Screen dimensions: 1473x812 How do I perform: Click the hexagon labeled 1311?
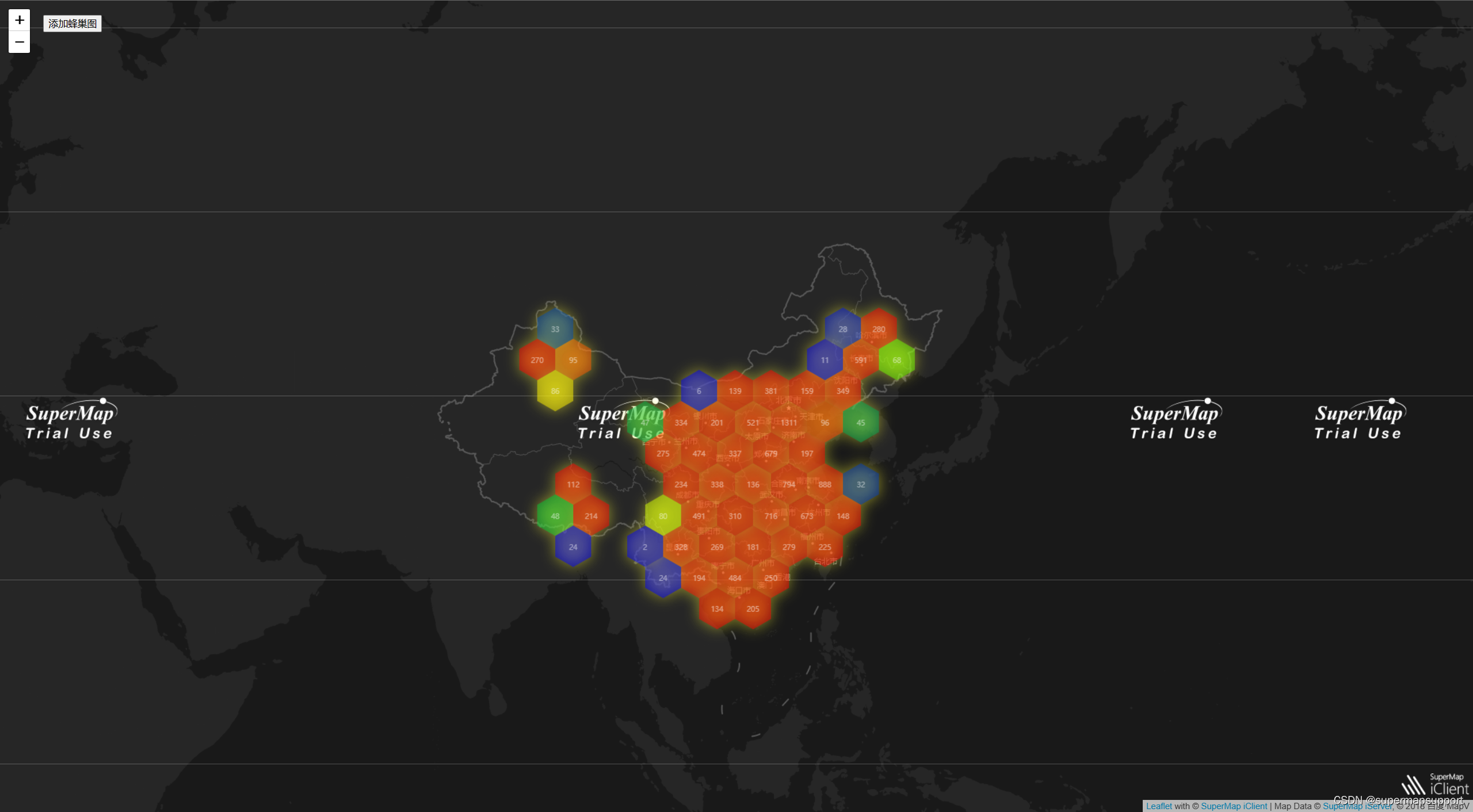click(x=788, y=423)
